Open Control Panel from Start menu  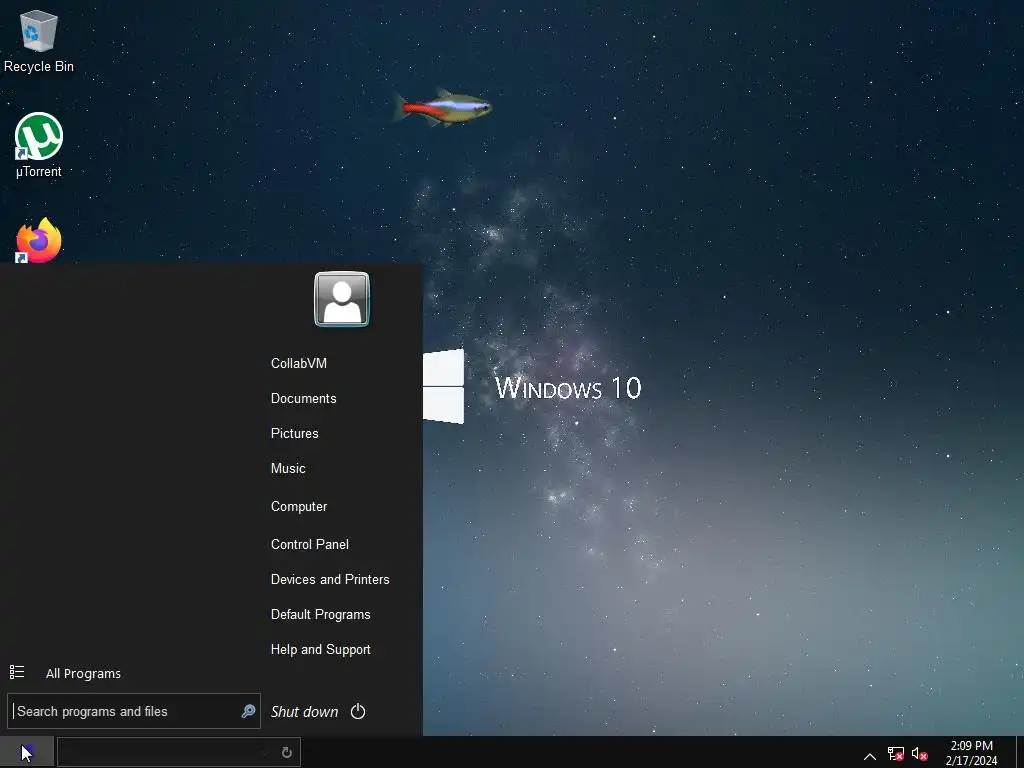click(x=310, y=544)
